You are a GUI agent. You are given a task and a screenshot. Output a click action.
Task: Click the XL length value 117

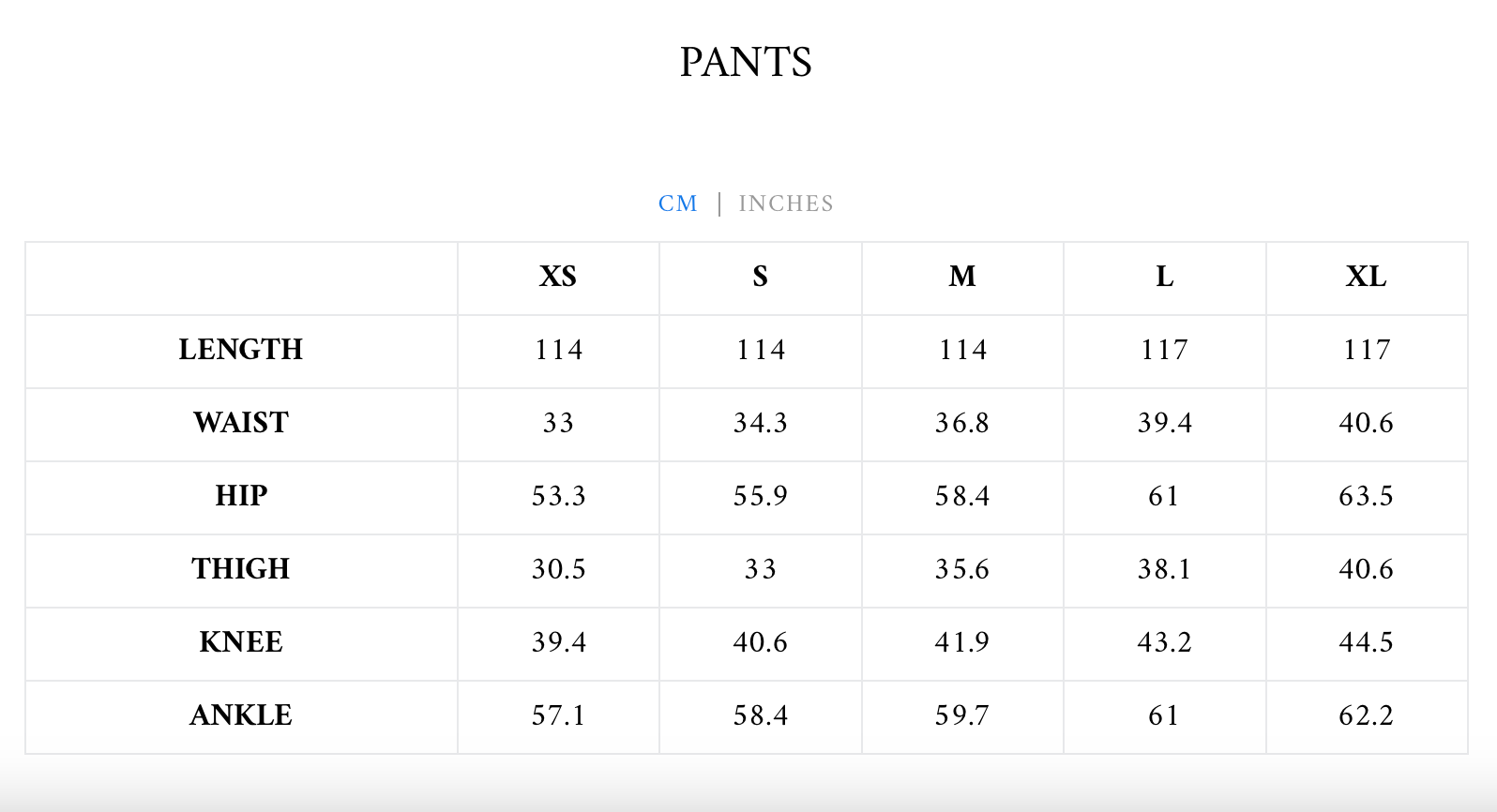coord(1366,350)
